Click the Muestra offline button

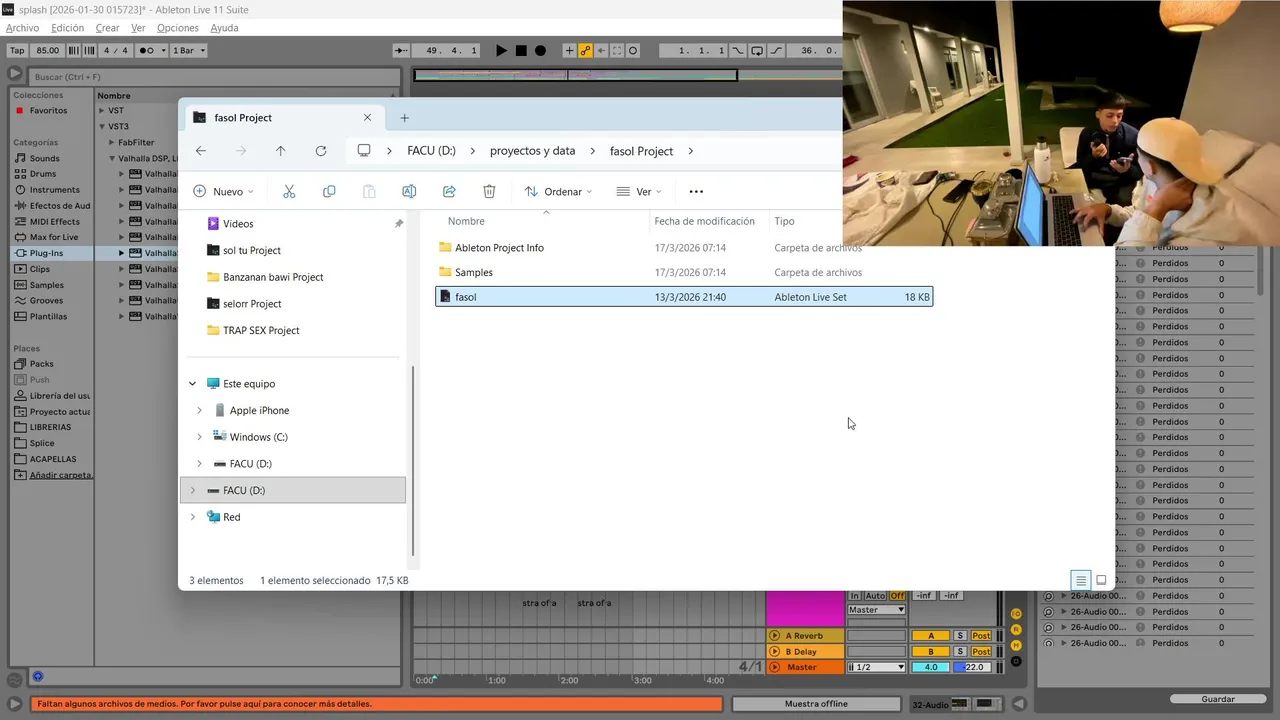pyautogui.click(x=816, y=704)
